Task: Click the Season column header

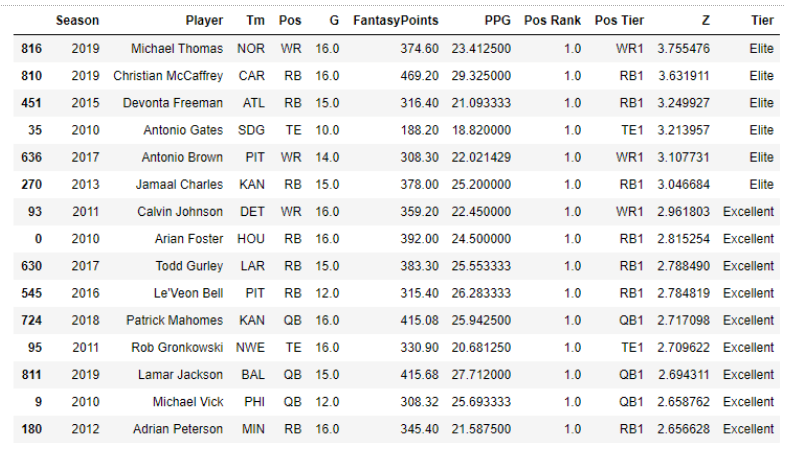Action: (x=77, y=21)
